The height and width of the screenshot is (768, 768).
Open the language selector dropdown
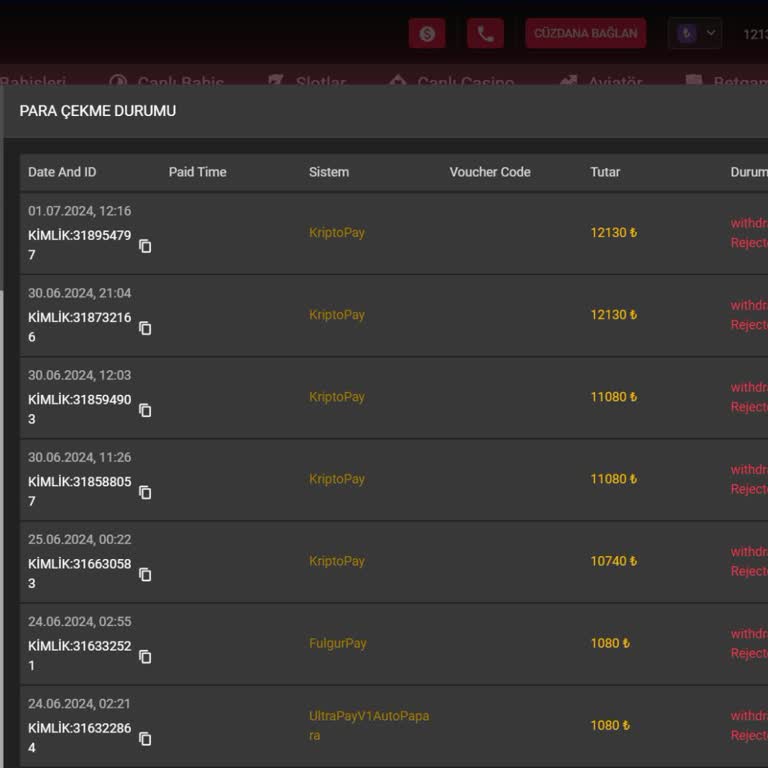click(695, 33)
